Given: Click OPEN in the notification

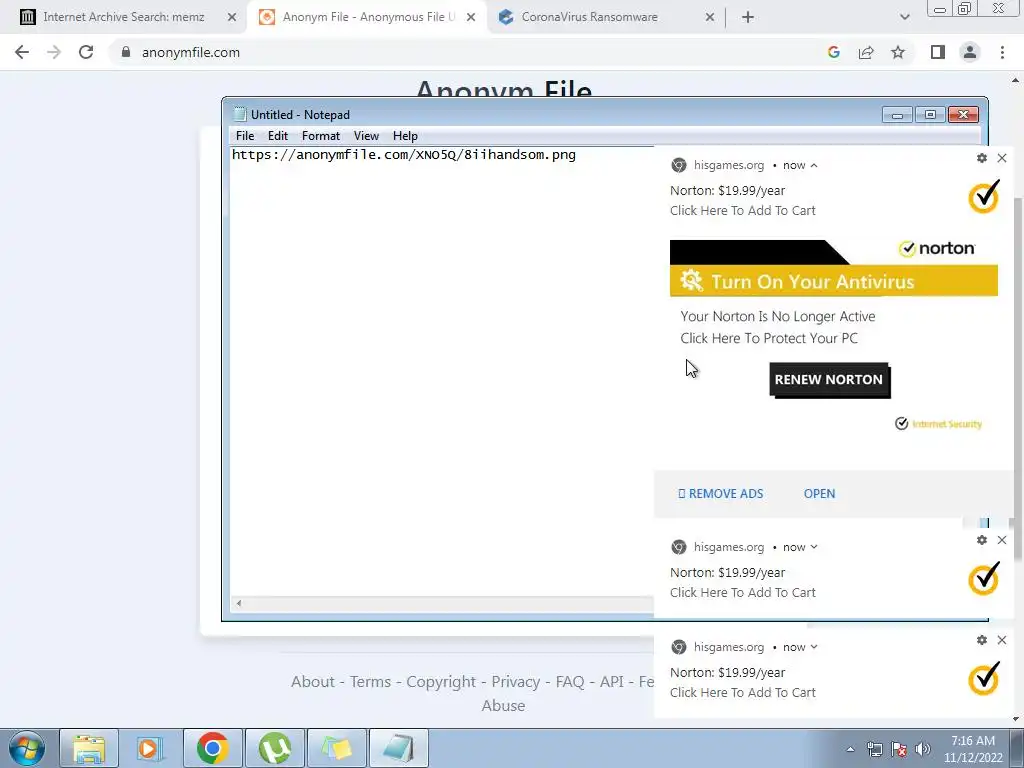Looking at the screenshot, I should [819, 494].
